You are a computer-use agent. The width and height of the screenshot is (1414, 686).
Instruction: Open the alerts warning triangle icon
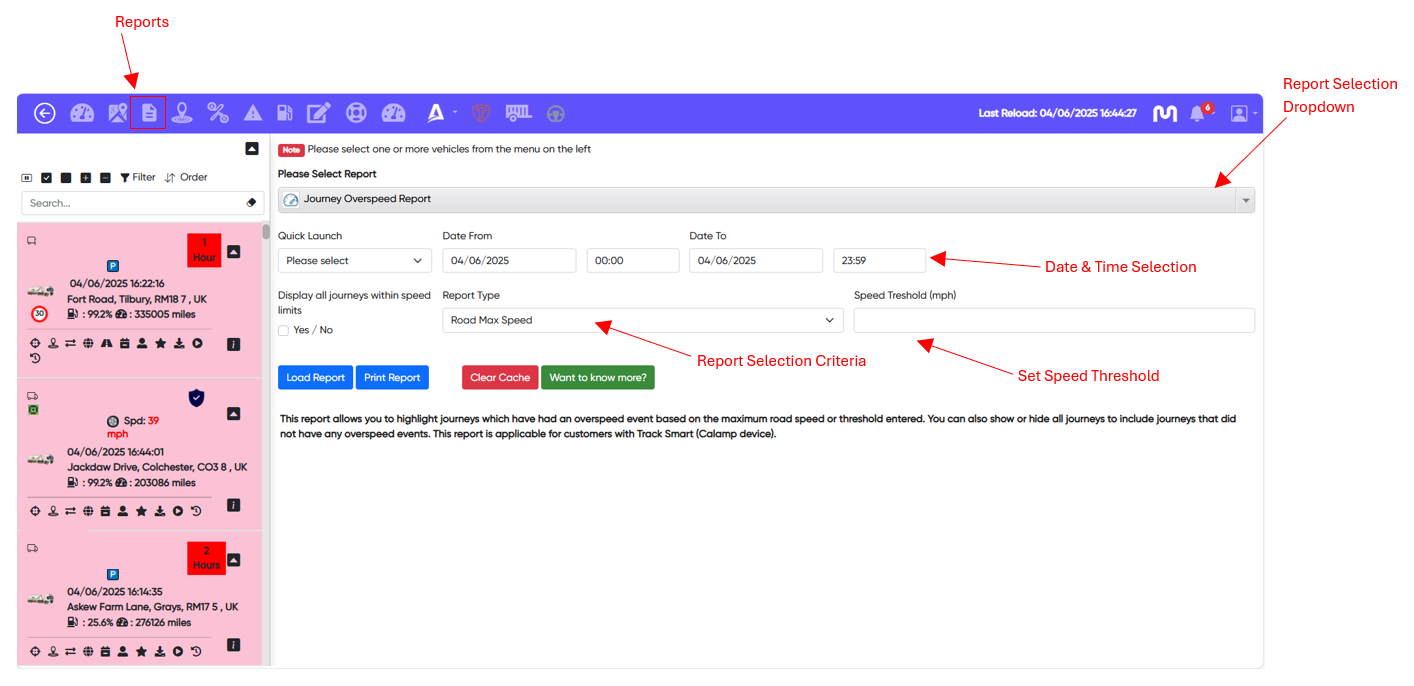click(x=252, y=113)
